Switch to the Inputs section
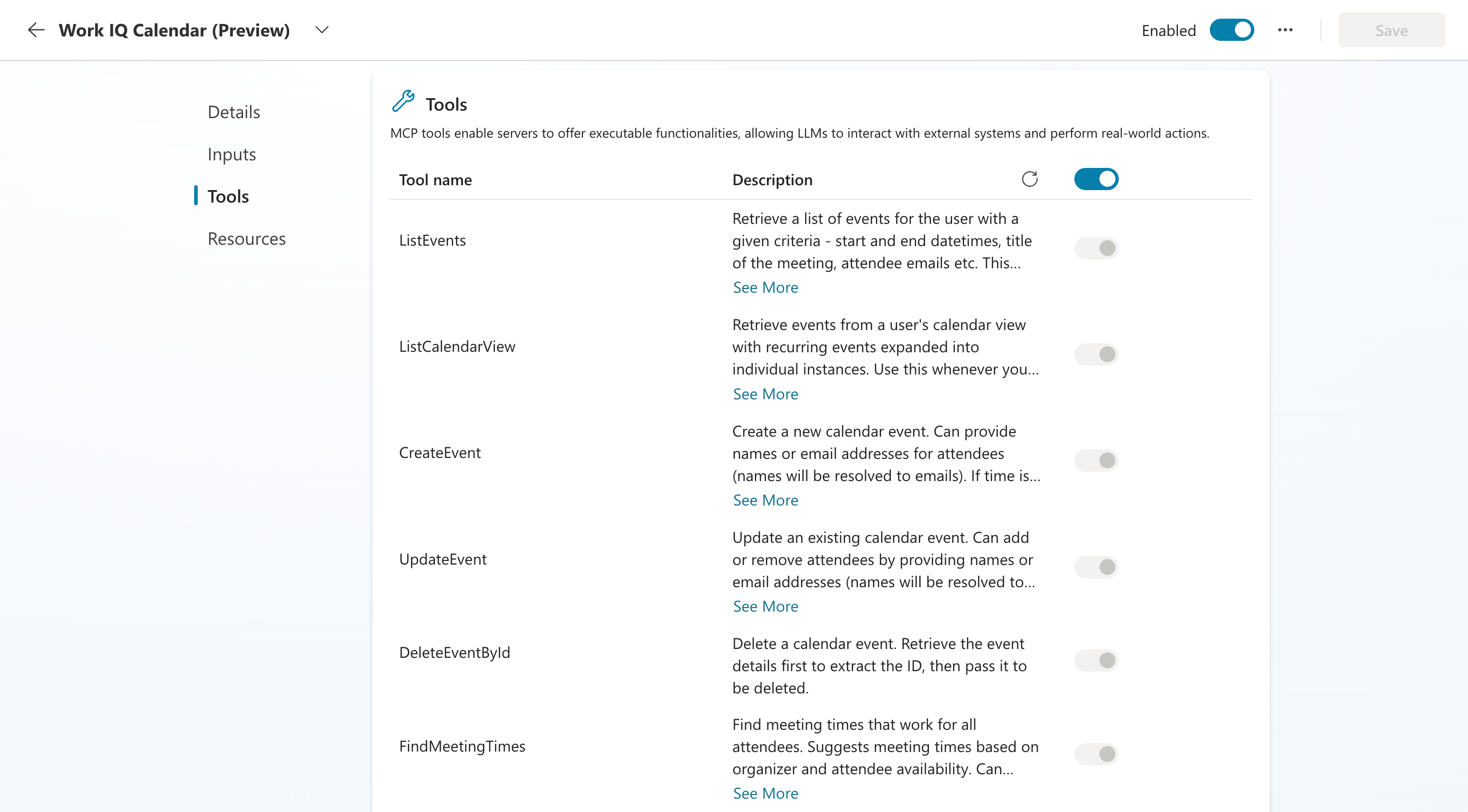The image size is (1468, 812). click(231, 154)
